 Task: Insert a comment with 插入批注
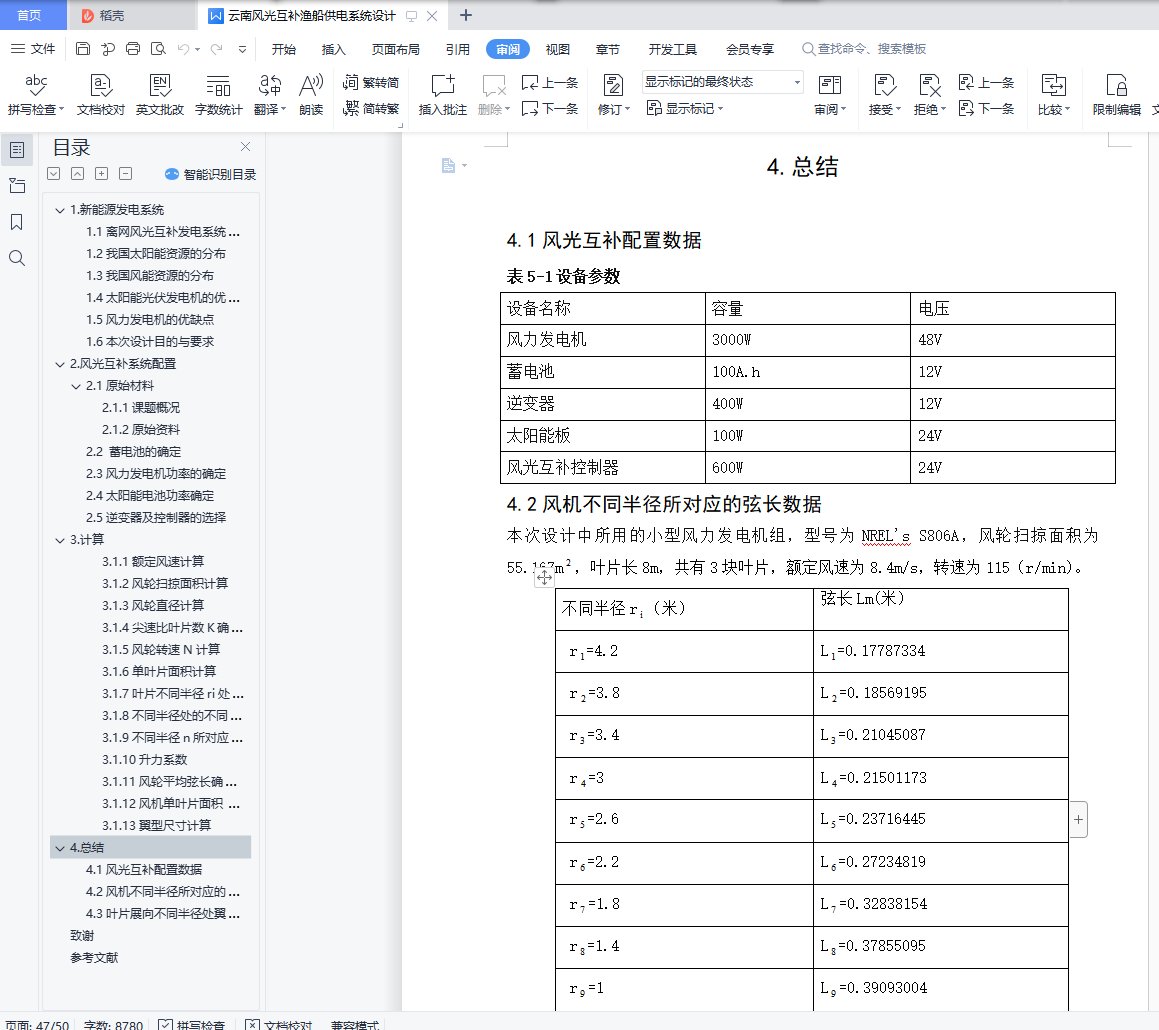pyautogui.click(x=443, y=95)
